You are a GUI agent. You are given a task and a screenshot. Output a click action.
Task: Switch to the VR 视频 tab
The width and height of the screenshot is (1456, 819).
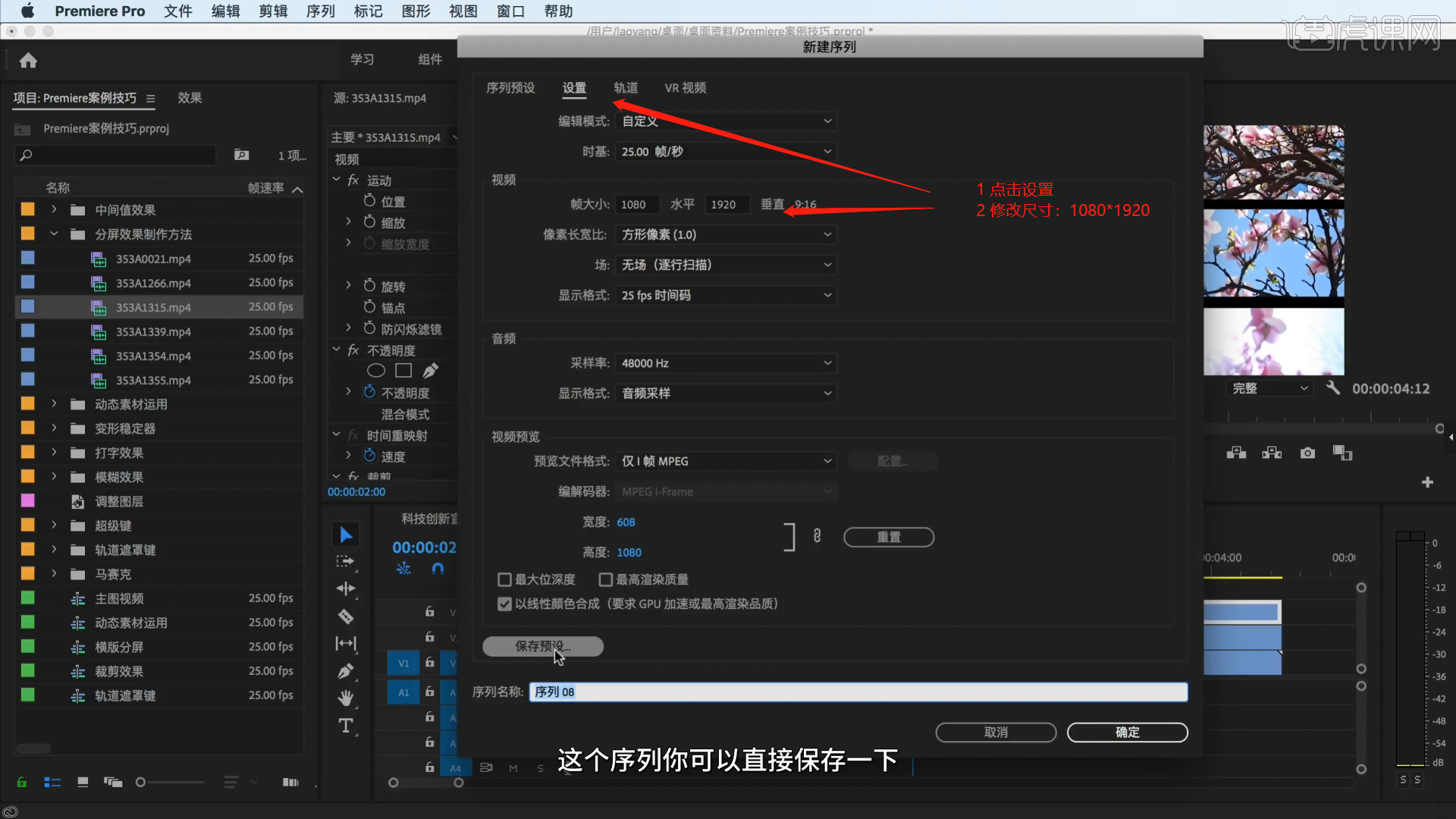(686, 88)
